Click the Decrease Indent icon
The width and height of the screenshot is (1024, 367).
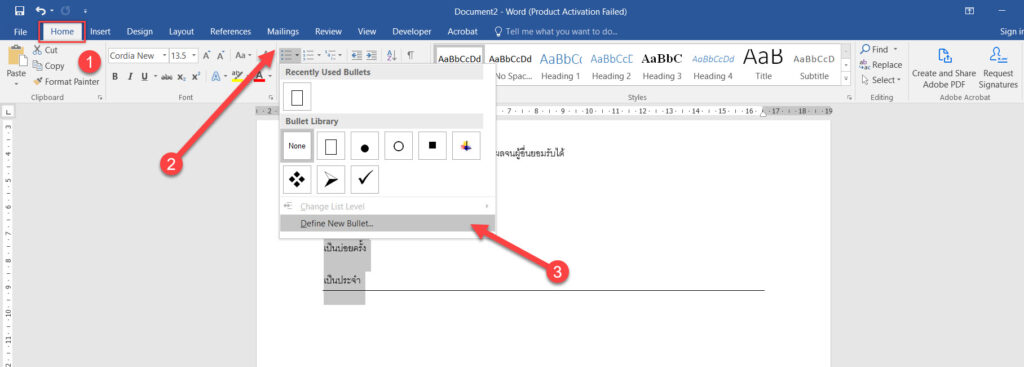pos(357,56)
